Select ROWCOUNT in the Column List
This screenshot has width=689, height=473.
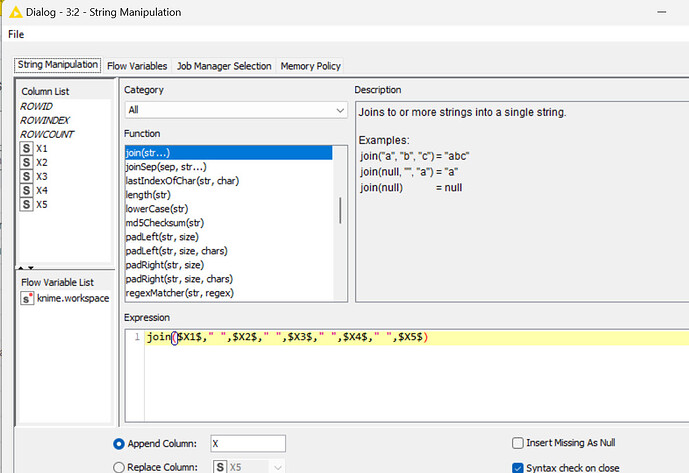point(47,135)
